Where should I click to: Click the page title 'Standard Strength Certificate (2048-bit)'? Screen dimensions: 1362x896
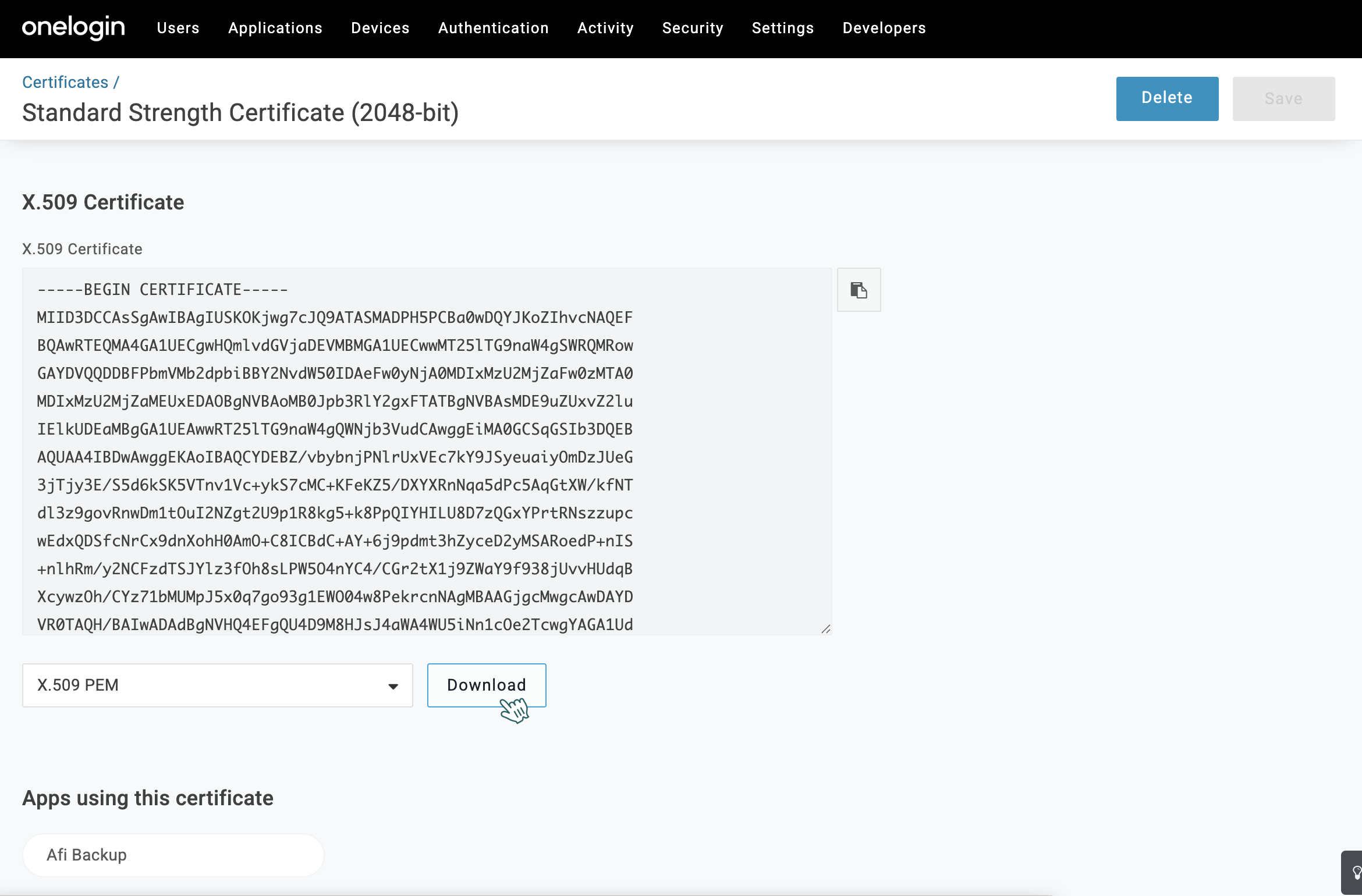point(240,112)
